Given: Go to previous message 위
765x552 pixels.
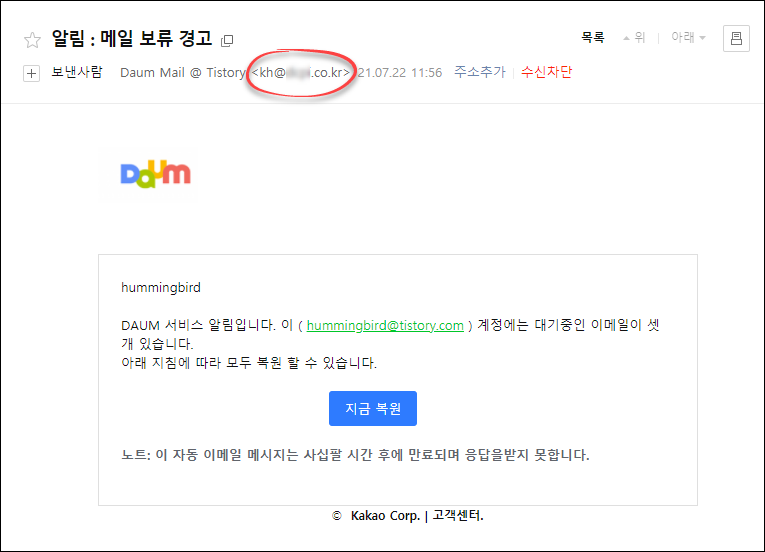Looking at the screenshot, I should 634,37.
